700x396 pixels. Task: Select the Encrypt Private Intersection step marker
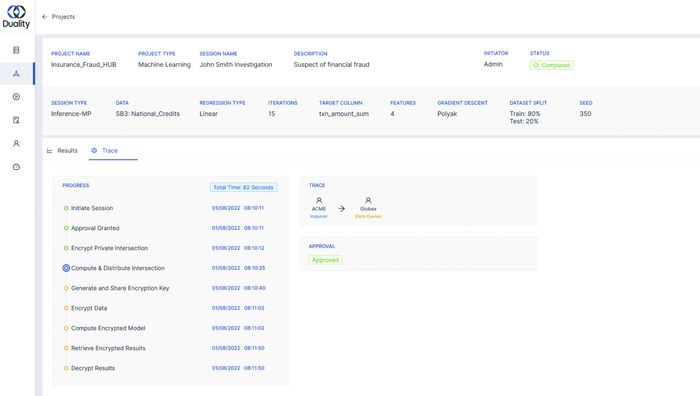pos(66,248)
